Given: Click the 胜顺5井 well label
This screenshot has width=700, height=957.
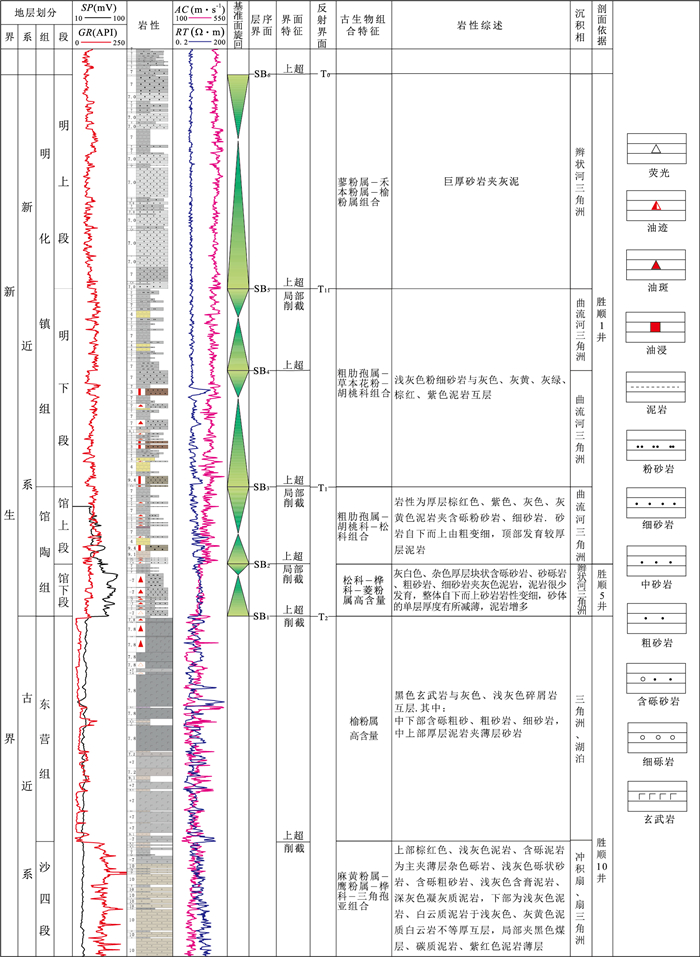Looking at the screenshot, I should [602, 590].
